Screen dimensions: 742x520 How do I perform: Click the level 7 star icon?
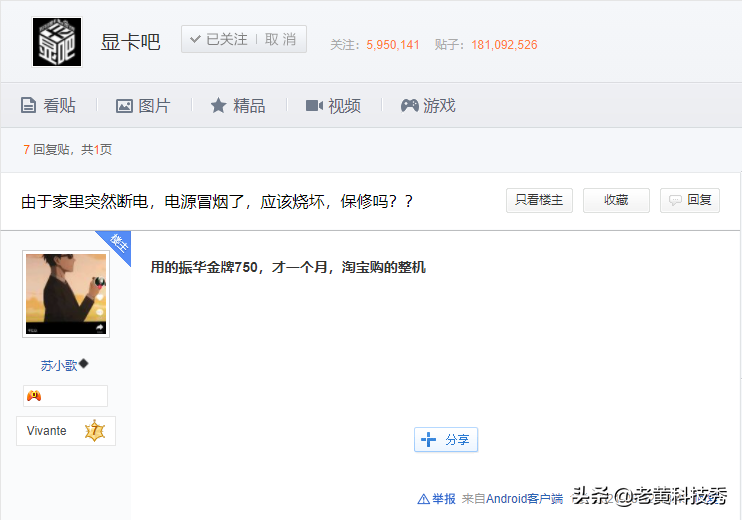click(x=95, y=431)
